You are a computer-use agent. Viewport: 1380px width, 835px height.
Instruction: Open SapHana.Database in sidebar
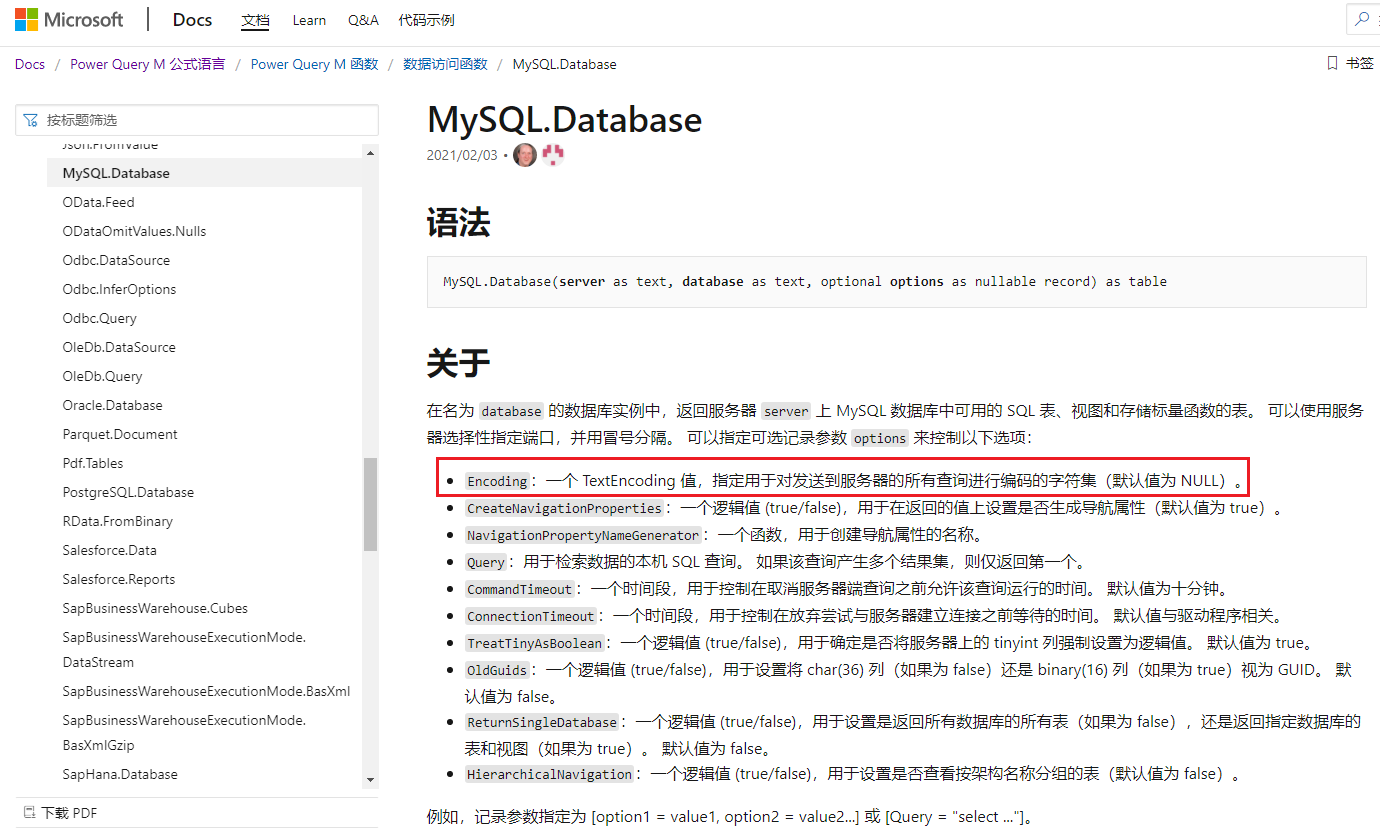pos(120,774)
